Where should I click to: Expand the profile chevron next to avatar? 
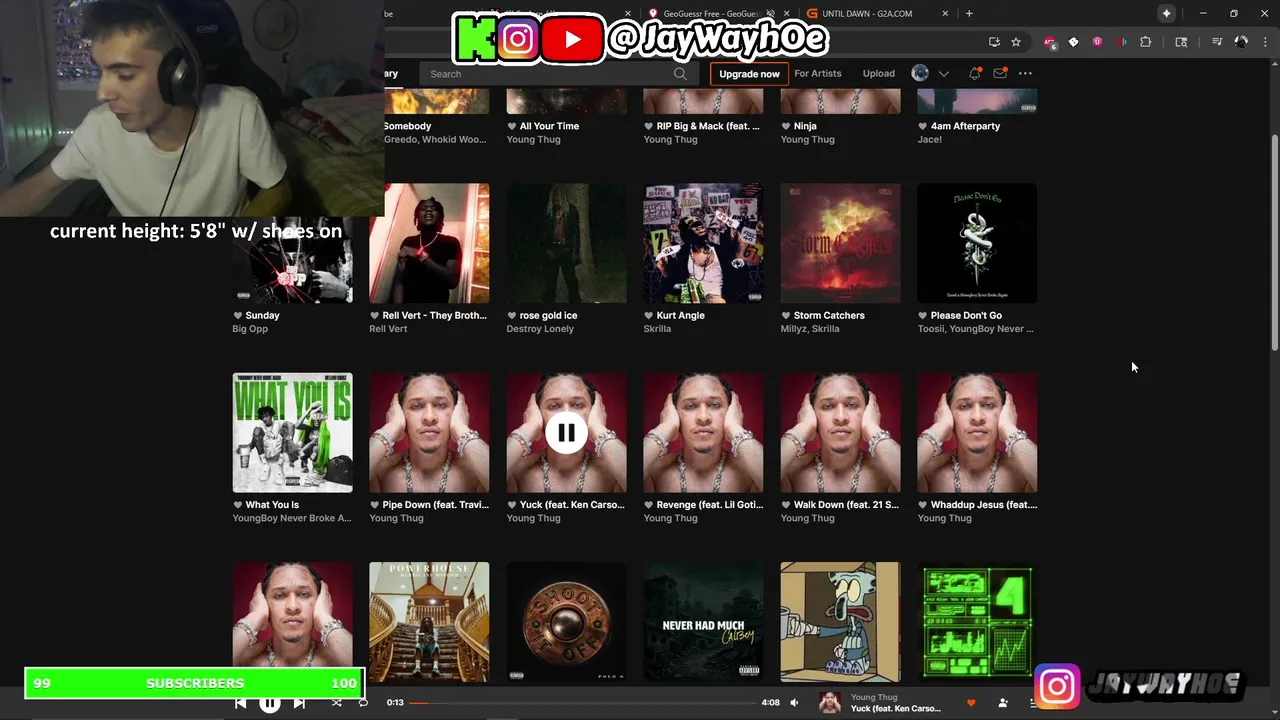943,73
